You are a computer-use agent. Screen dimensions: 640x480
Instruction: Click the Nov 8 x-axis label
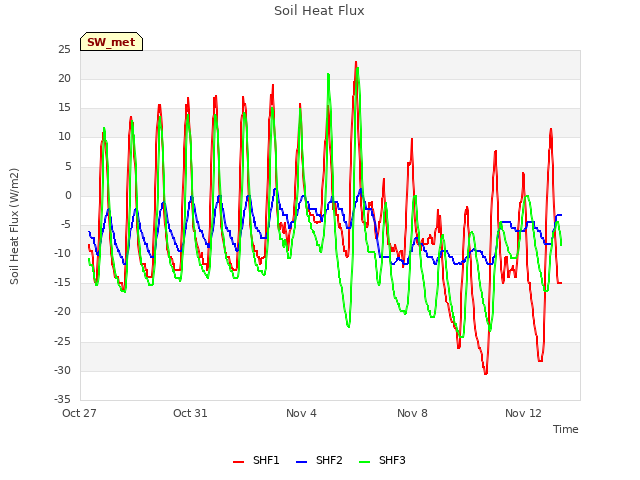click(412, 413)
